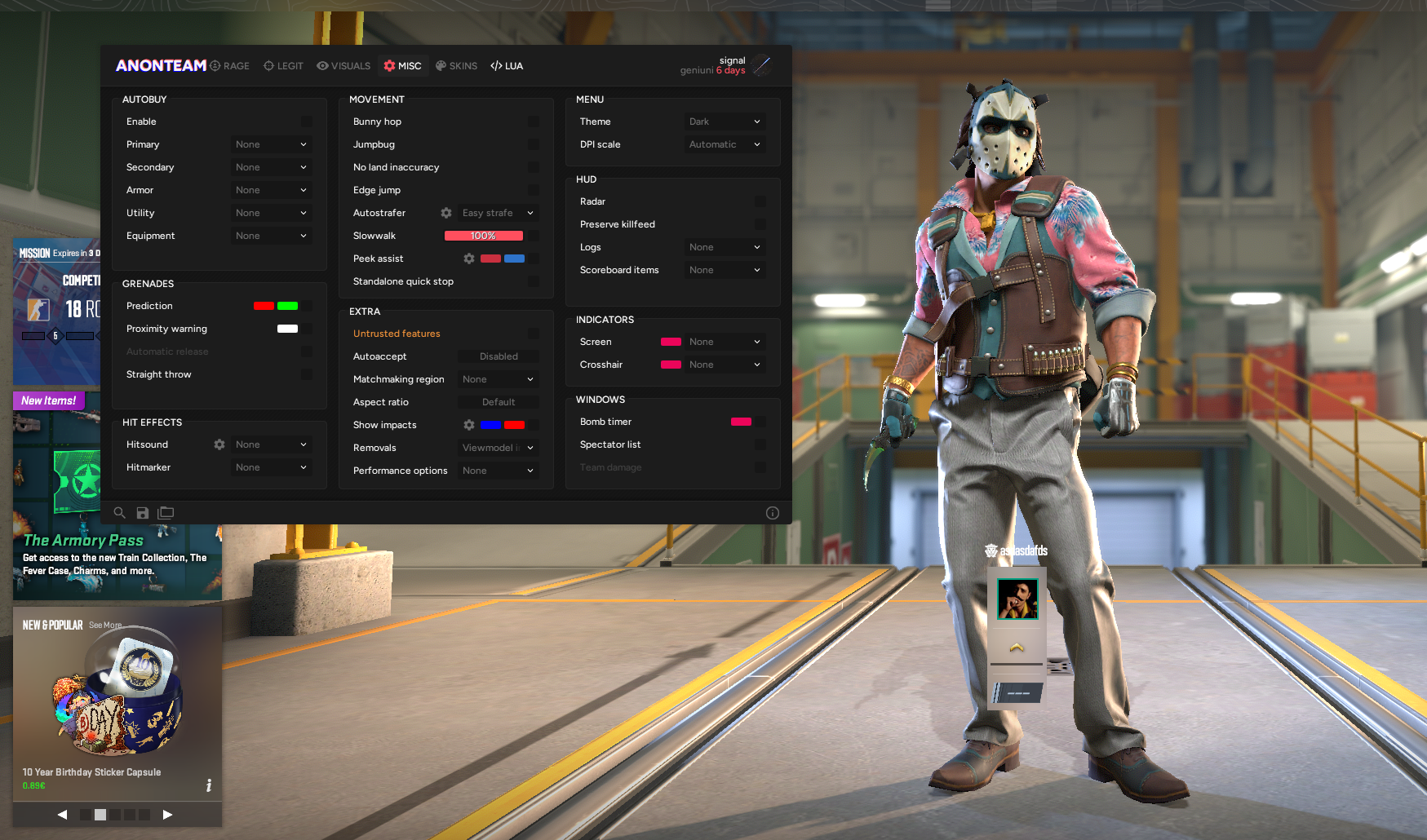Image resolution: width=1427 pixels, height=840 pixels.
Task: Click the search icon in the menu footer
Action: point(119,513)
